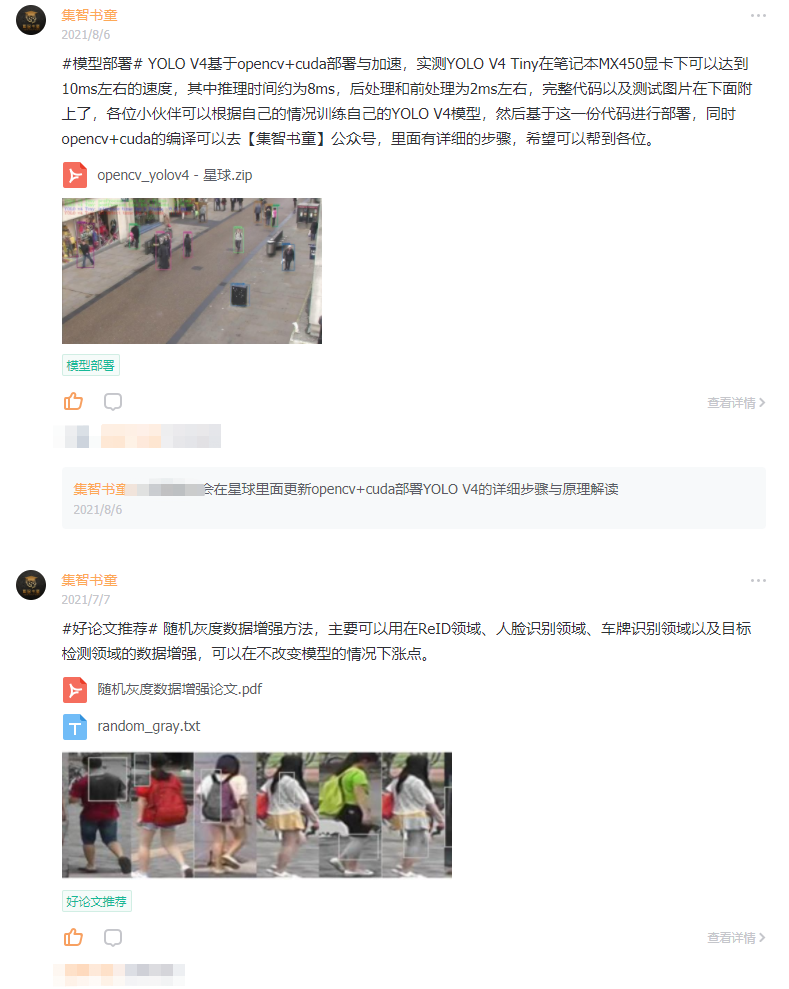The height and width of the screenshot is (989, 789).
Task: Open 集智书童 profile from the second post's name
Action: click(90, 580)
